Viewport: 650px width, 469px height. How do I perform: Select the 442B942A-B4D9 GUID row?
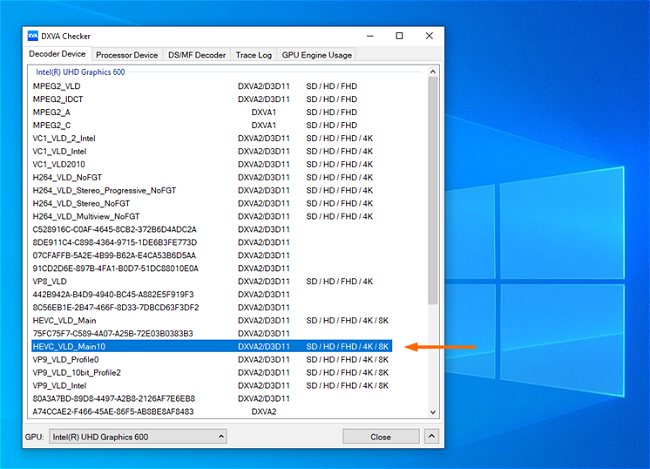point(211,294)
